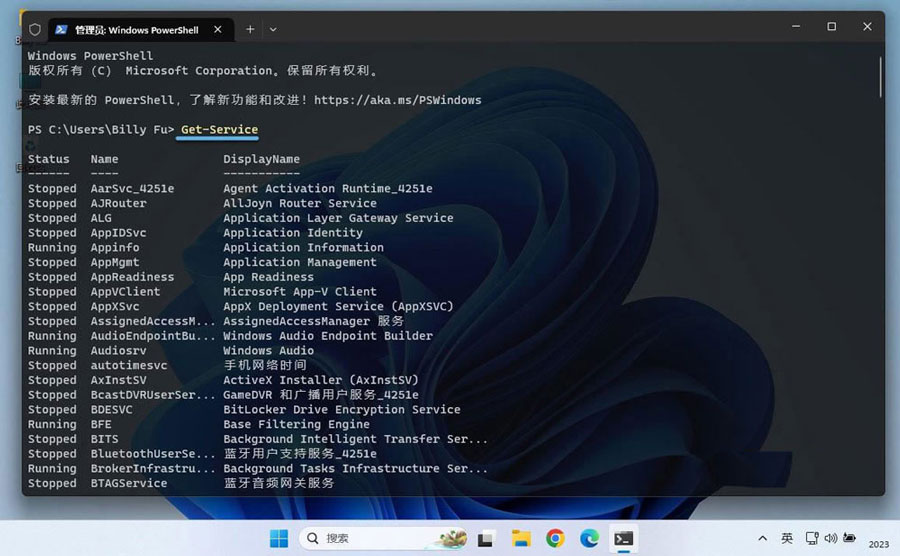Launch File Explorer from the taskbar
Screen dimensions: 900x556
[520, 538]
